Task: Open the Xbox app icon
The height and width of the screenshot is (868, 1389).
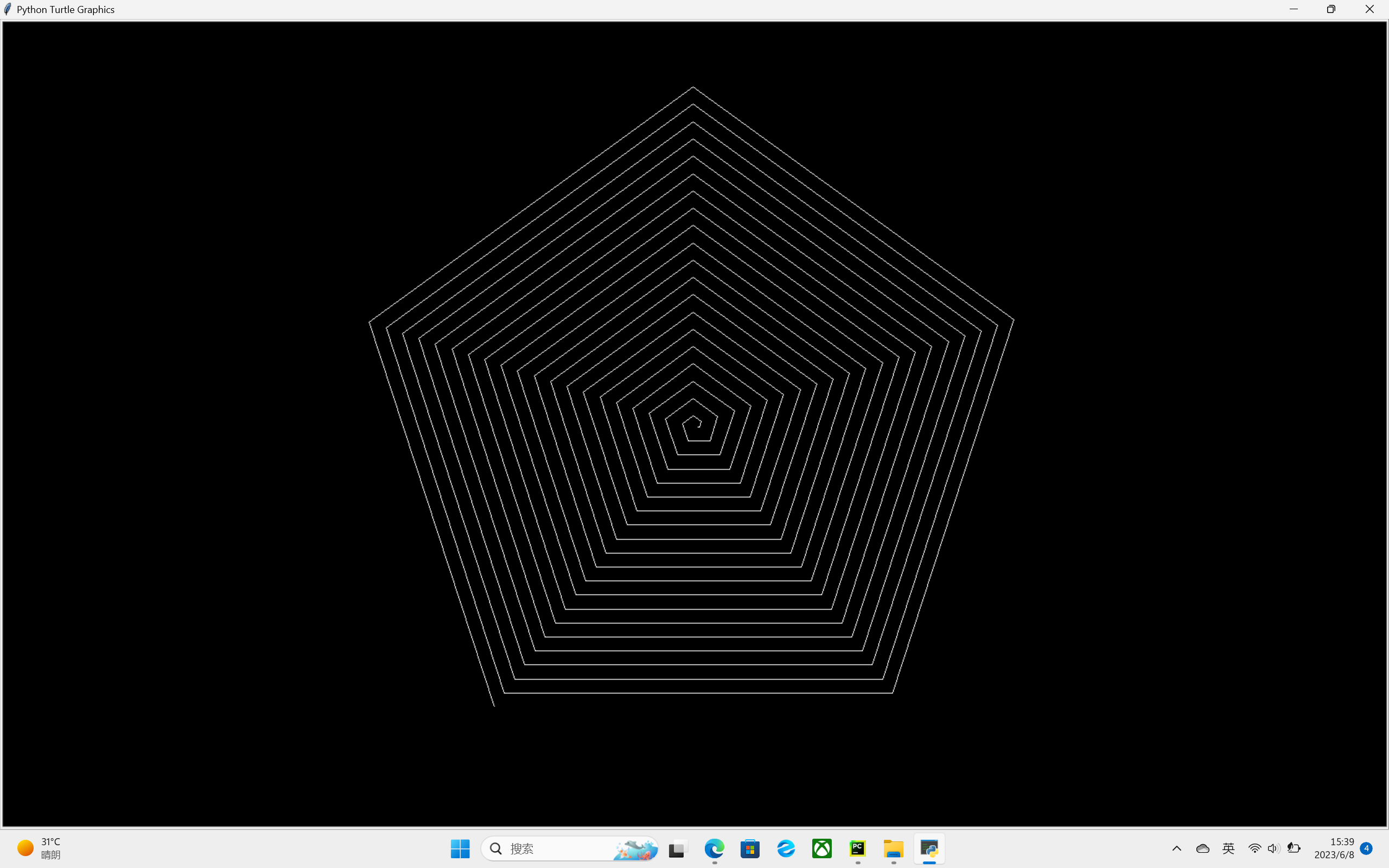Action: point(822,848)
